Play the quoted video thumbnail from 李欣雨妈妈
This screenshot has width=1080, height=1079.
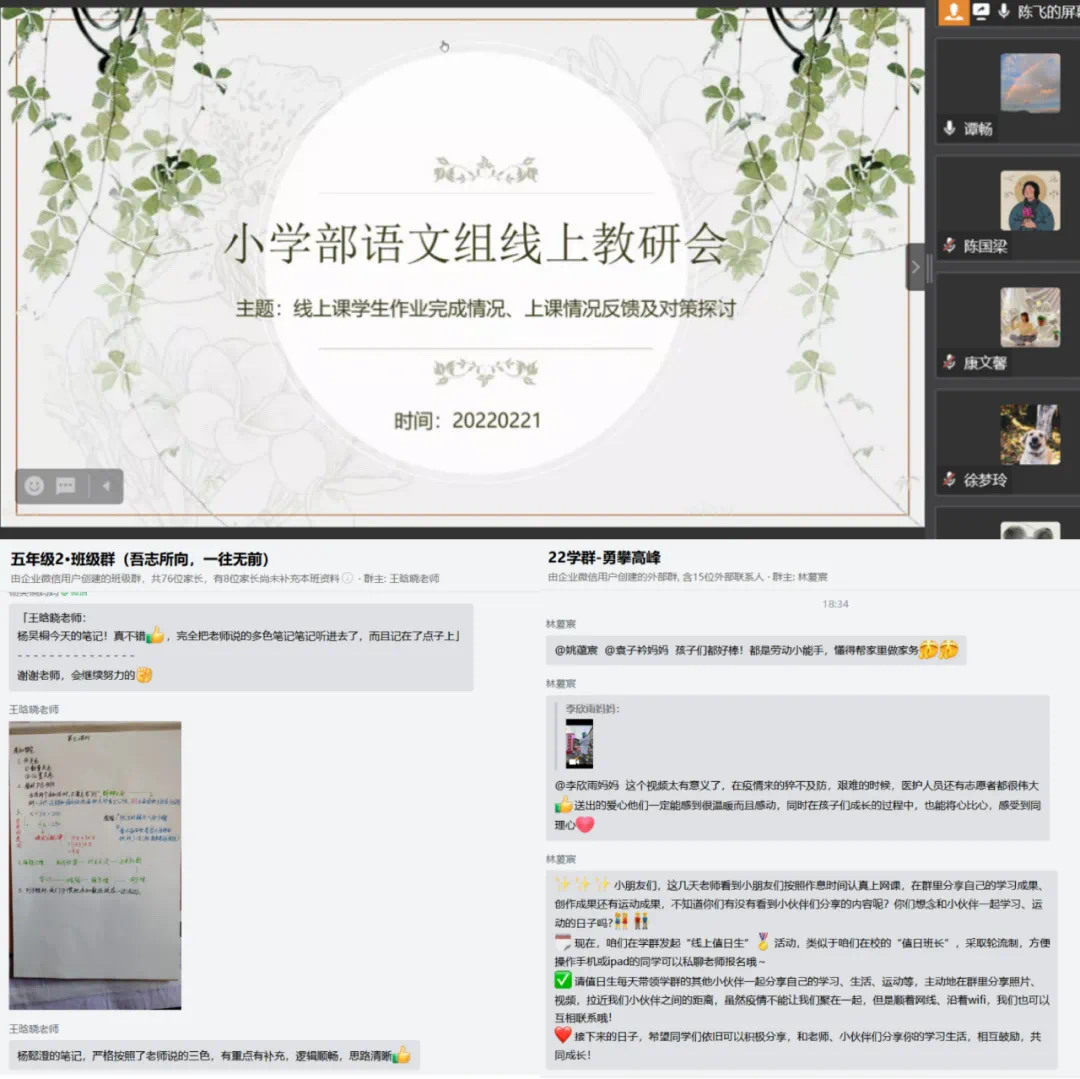579,744
